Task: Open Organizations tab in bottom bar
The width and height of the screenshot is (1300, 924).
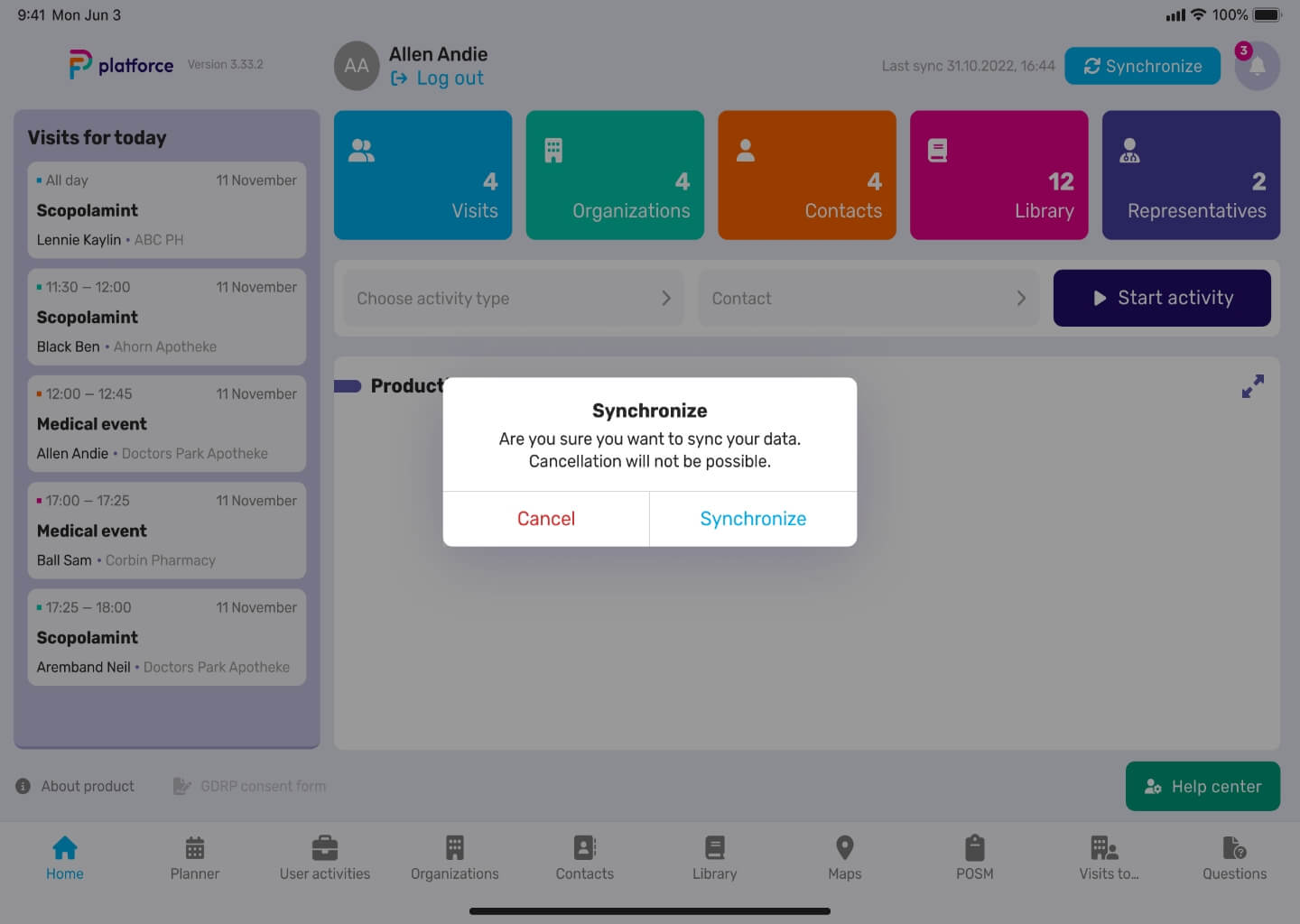Action: (x=455, y=858)
